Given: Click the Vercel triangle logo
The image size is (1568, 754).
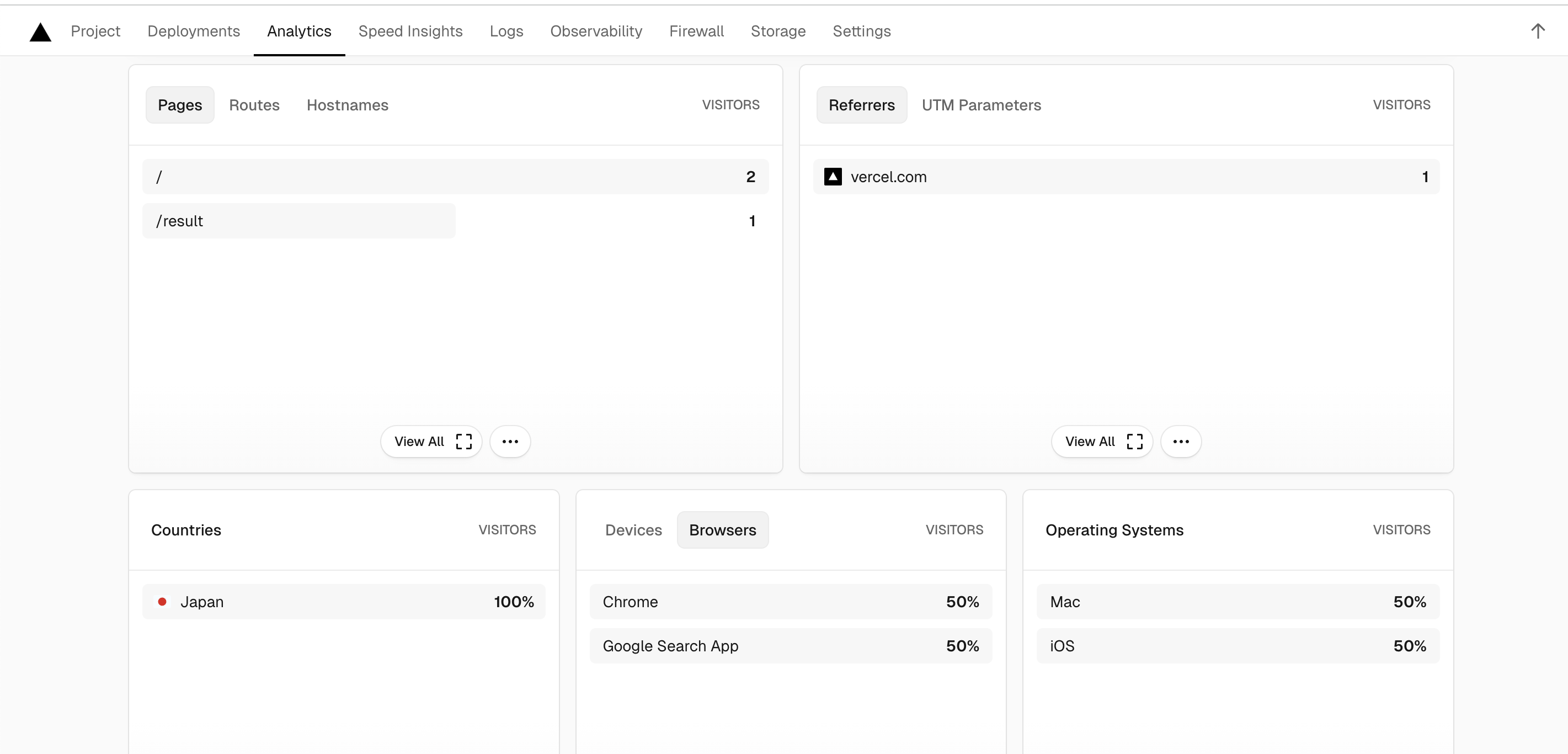Looking at the screenshot, I should pos(40,31).
